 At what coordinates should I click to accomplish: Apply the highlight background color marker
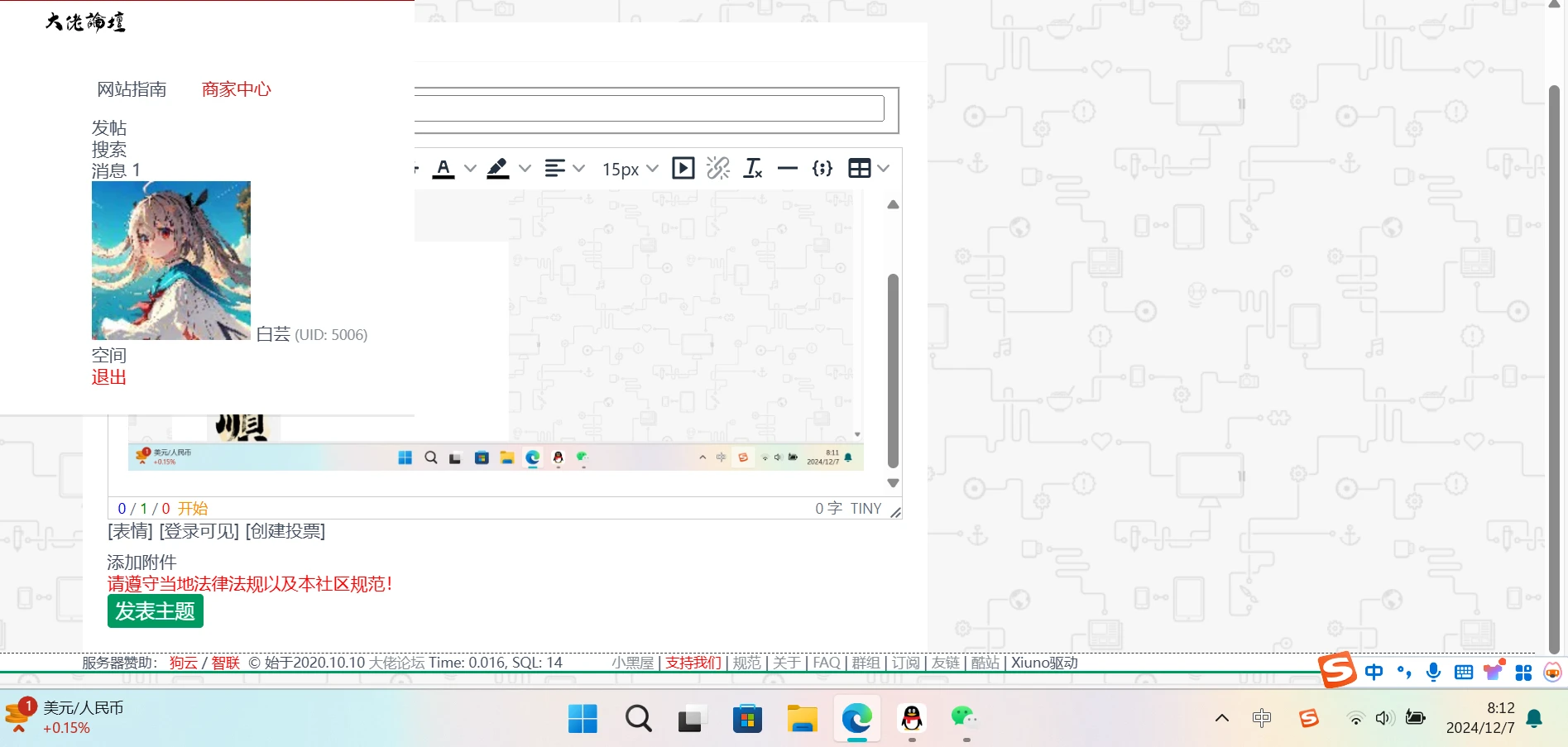pos(497,169)
